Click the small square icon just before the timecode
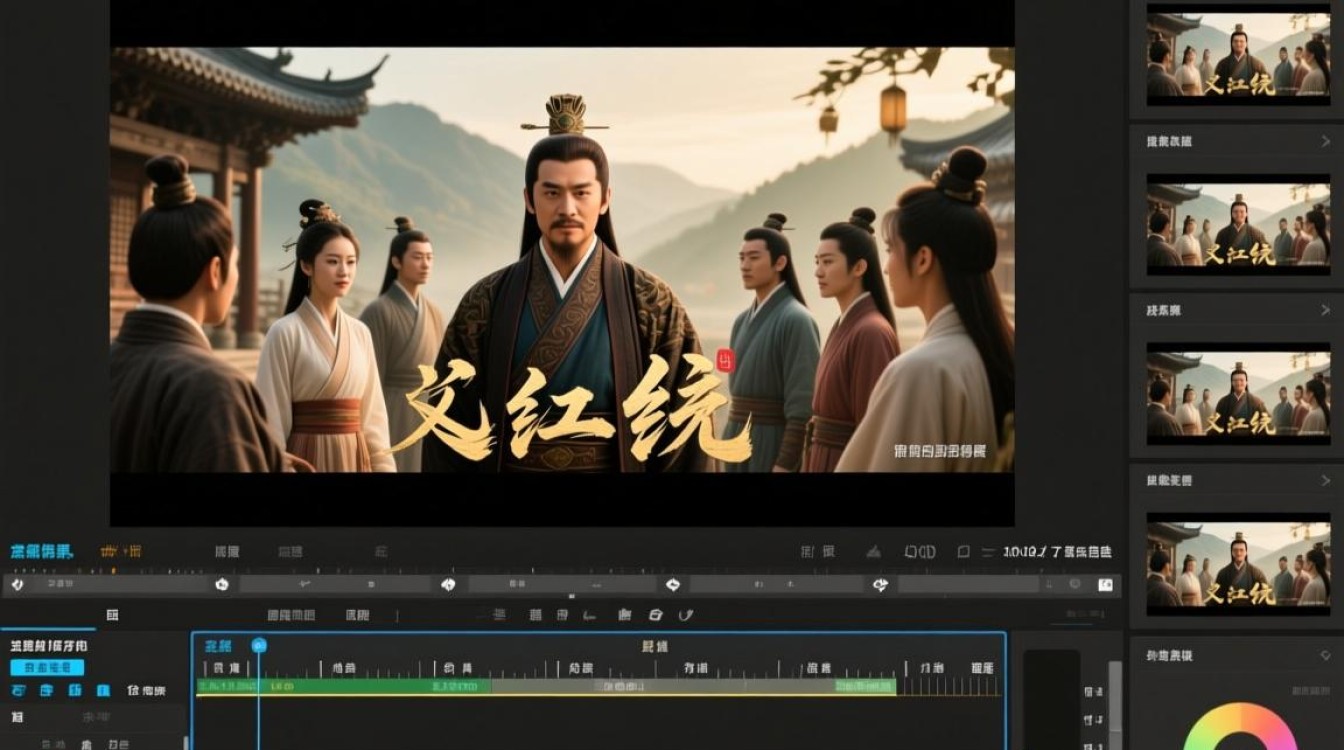Viewport: 1344px width, 750px height. pyautogui.click(x=964, y=552)
